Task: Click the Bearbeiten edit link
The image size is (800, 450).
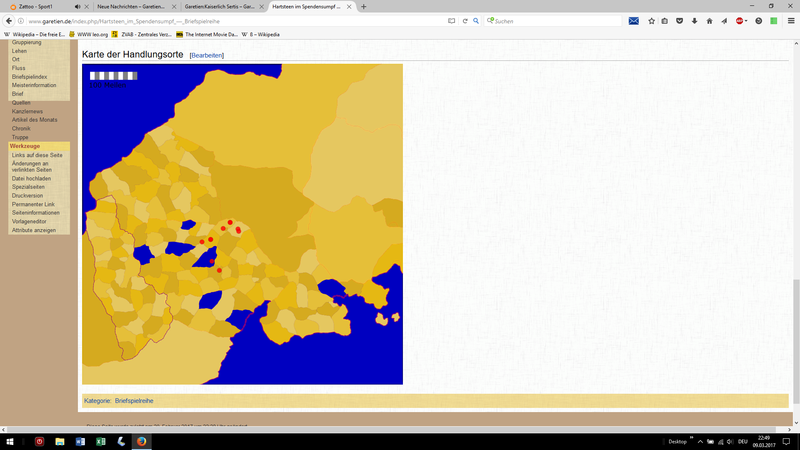Action: click(x=207, y=55)
